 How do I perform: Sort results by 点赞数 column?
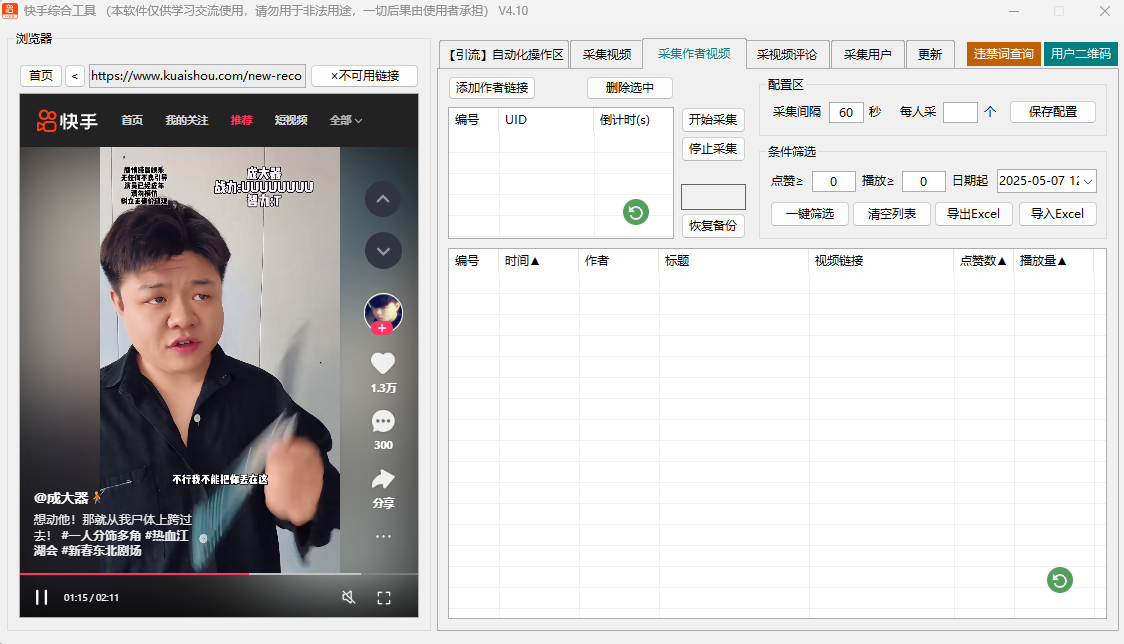983,261
